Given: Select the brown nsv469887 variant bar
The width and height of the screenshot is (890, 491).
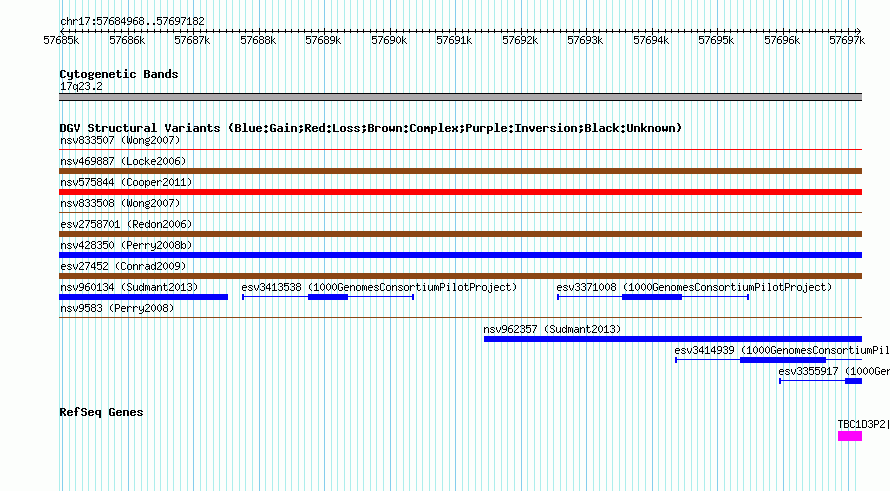Looking at the screenshot, I should [460, 171].
